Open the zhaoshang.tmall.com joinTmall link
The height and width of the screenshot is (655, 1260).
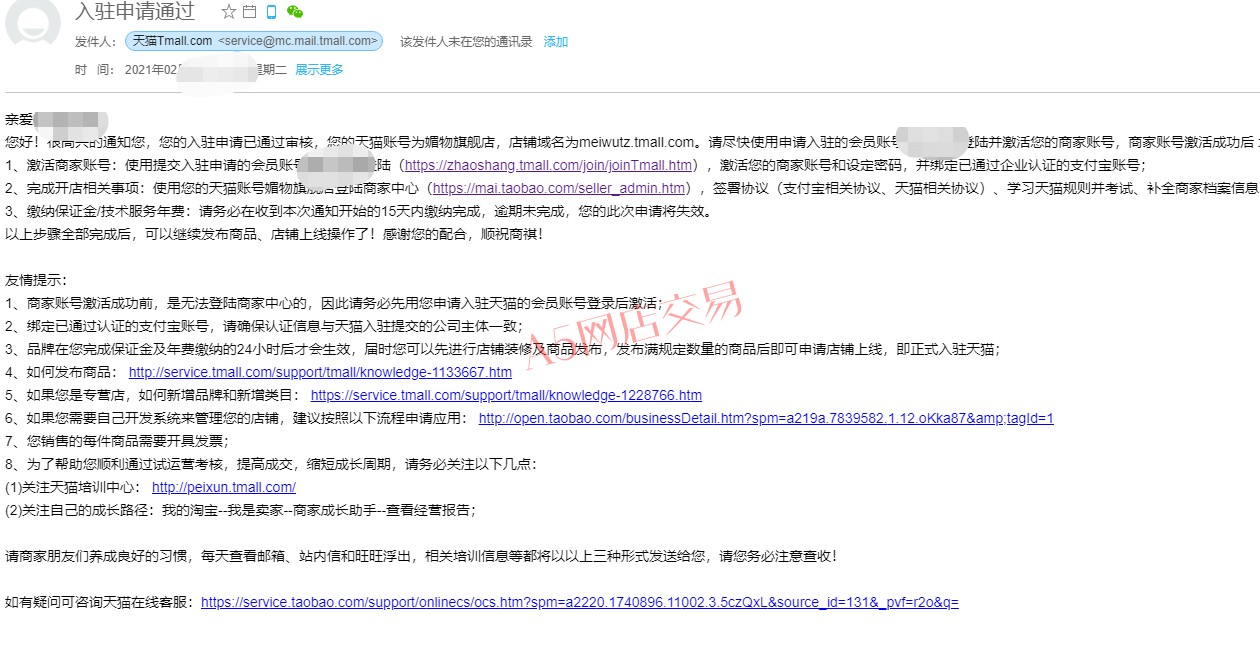(549, 165)
